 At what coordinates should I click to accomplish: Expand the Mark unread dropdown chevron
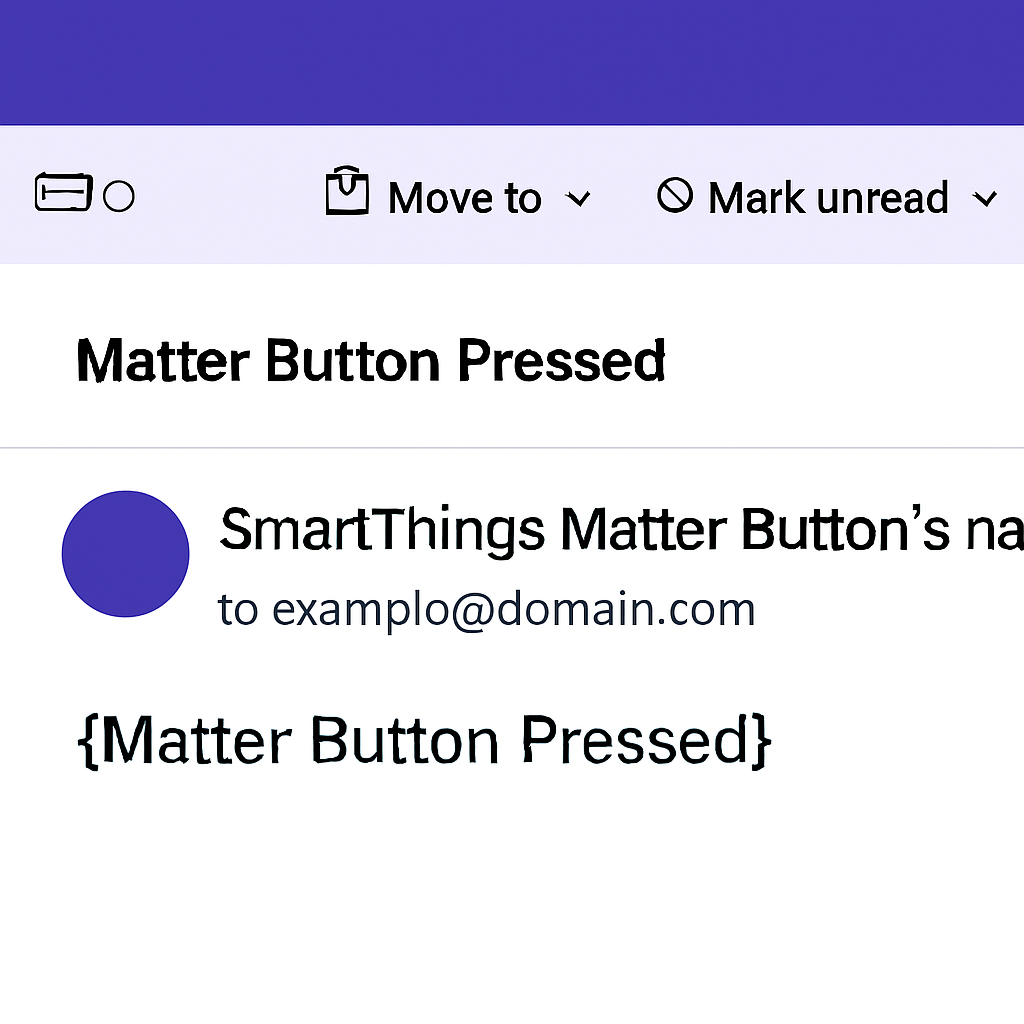click(x=985, y=199)
